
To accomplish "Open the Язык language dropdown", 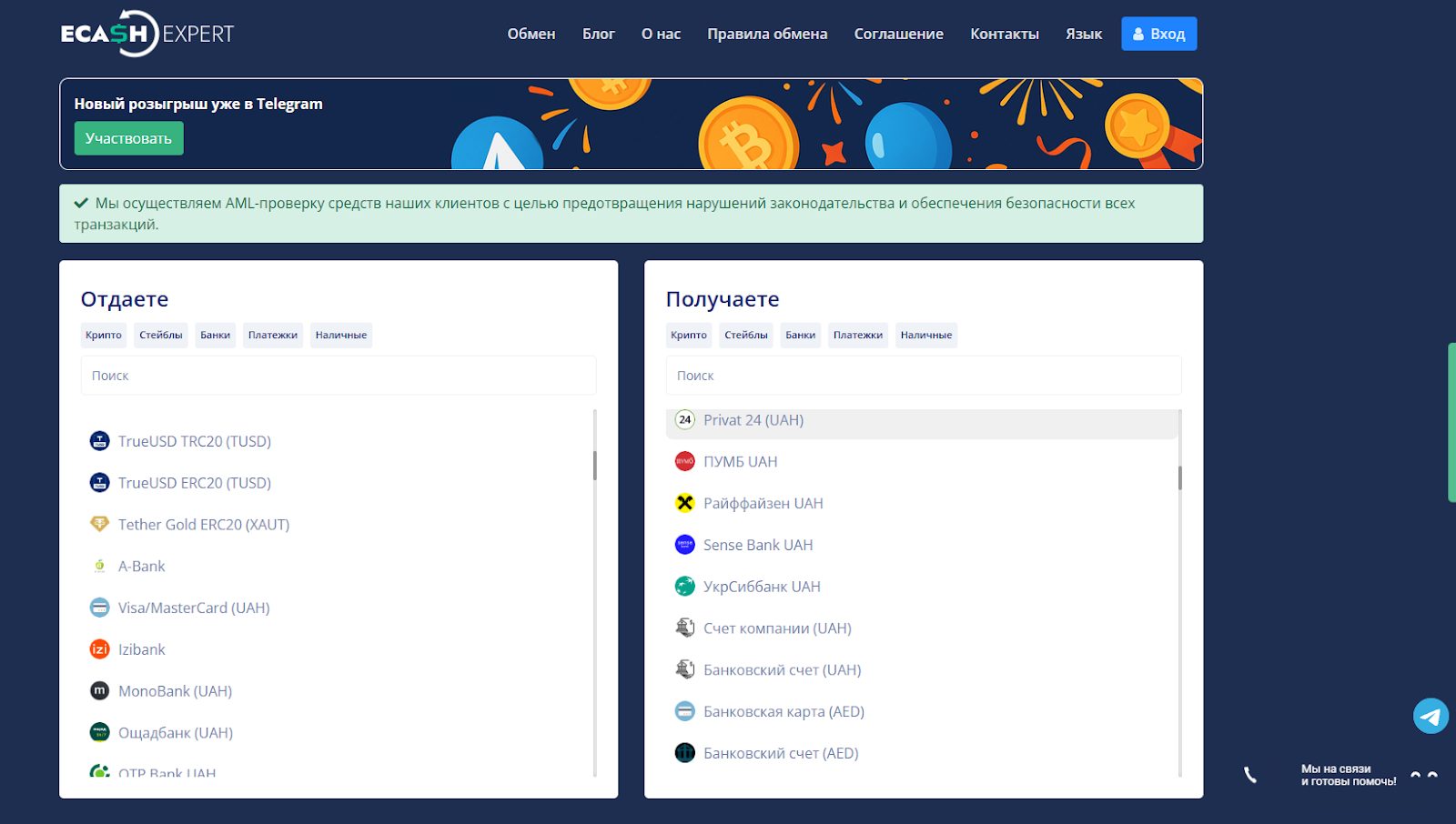I will click(1084, 34).
